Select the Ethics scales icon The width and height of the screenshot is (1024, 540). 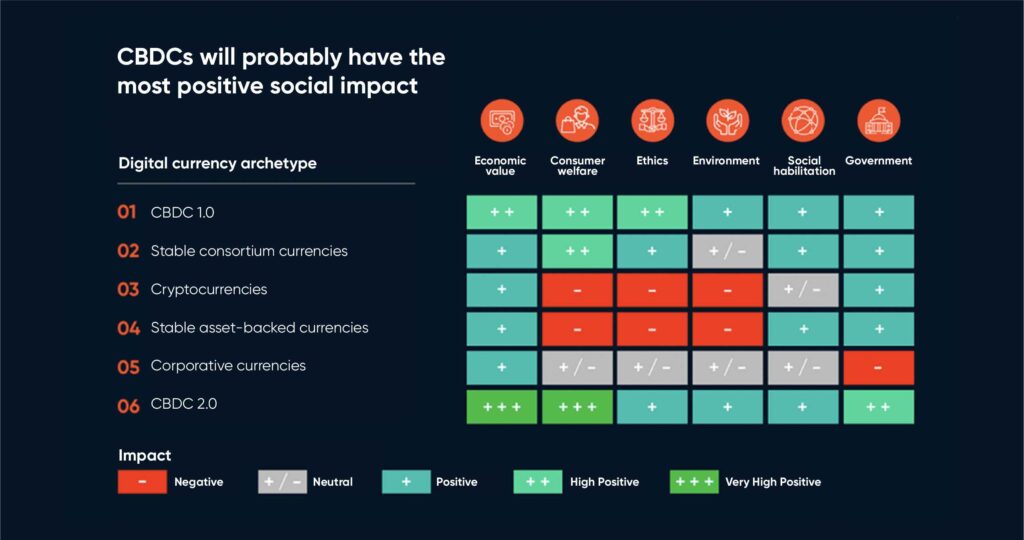tap(652, 121)
